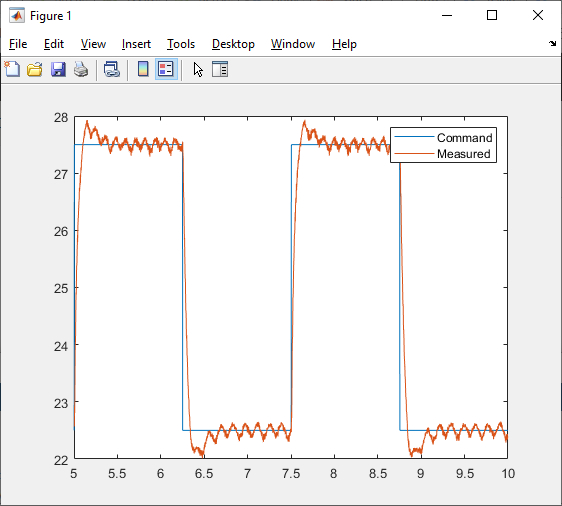Open a file using the folder icon

click(35, 69)
